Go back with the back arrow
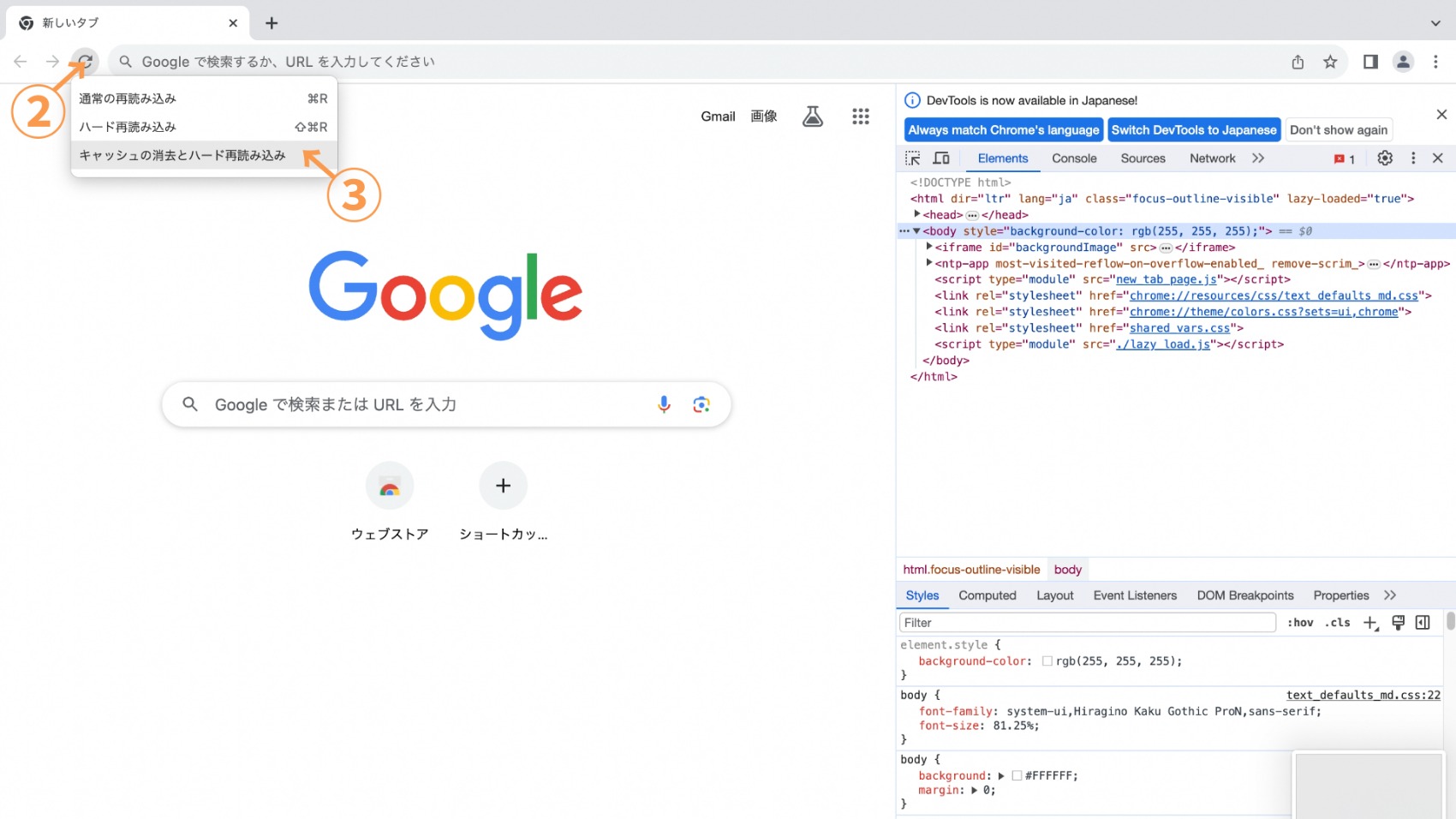 (x=21, y=62)
